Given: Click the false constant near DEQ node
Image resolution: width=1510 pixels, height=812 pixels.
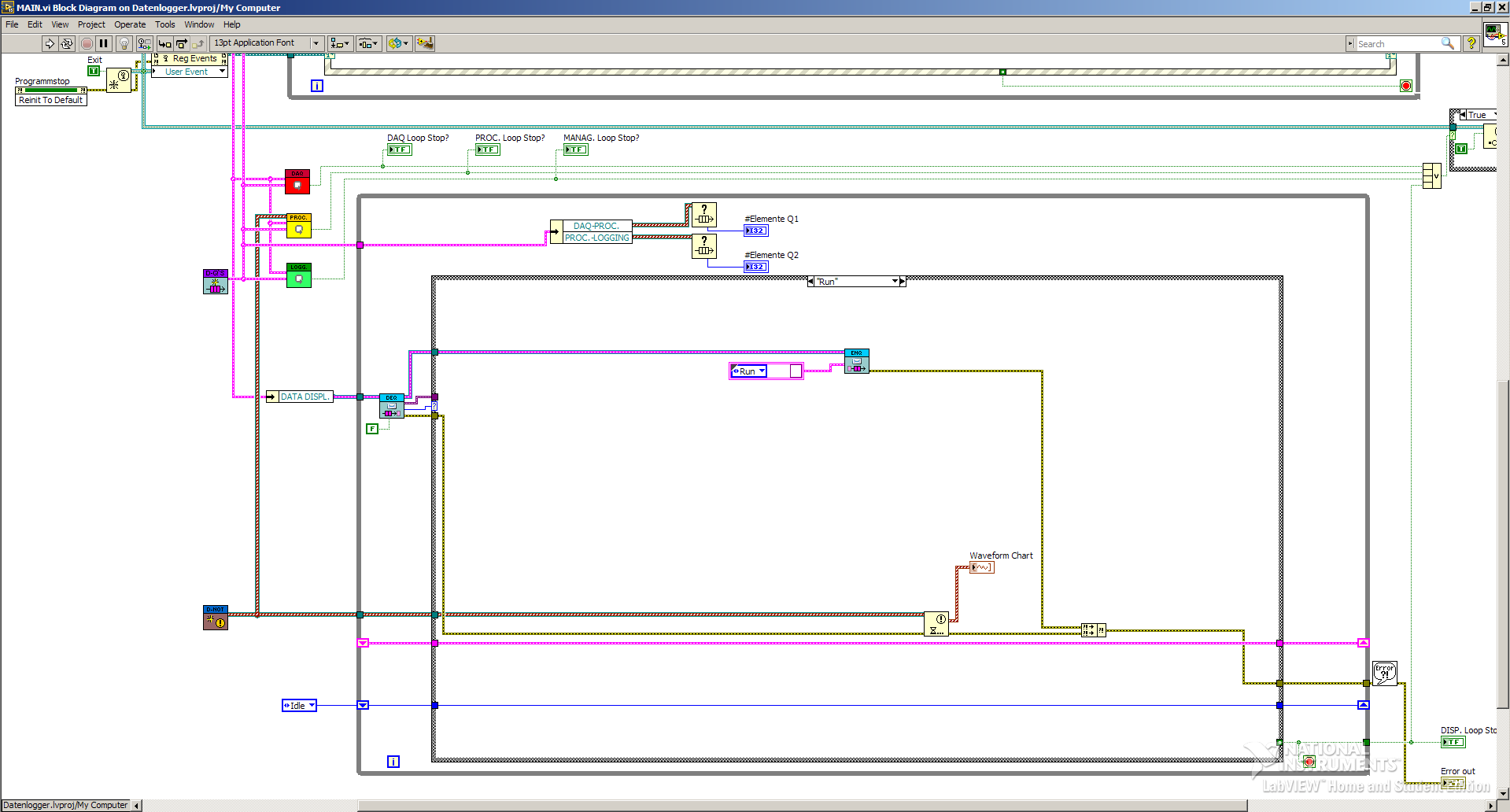Looking at the screenshot, I should click(x=372, y=429).
